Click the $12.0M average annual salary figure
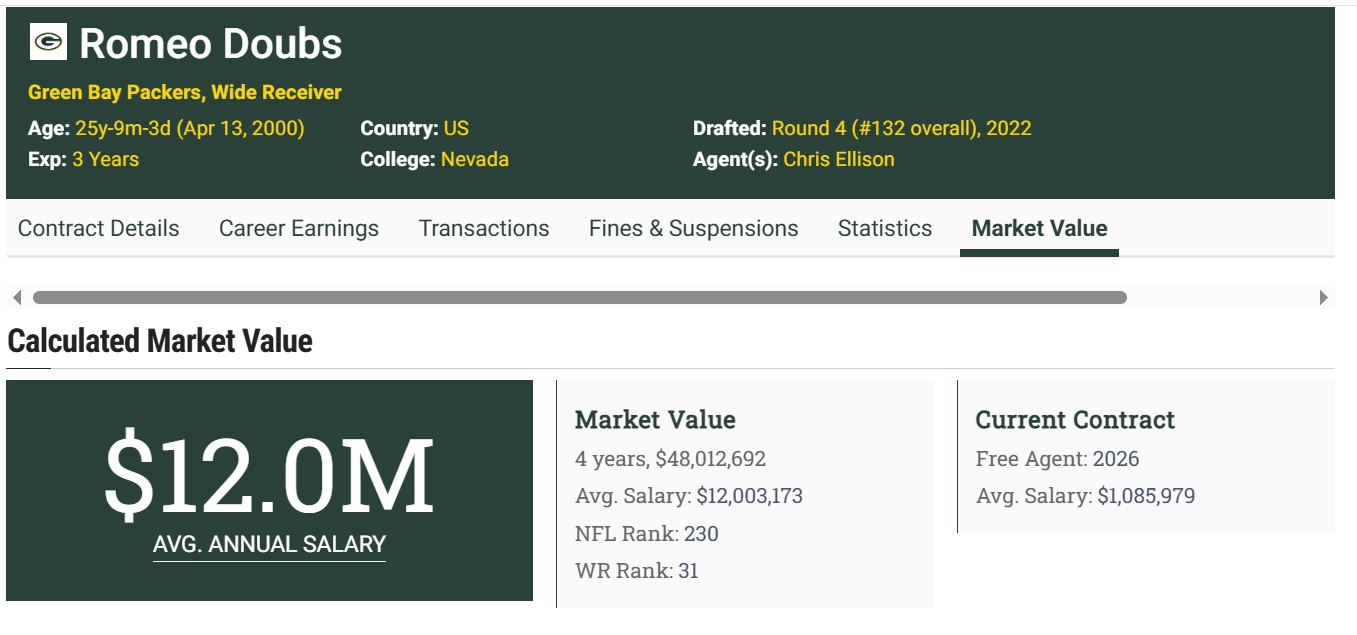This screenshot has height=635, width=1357. [269, 476]
